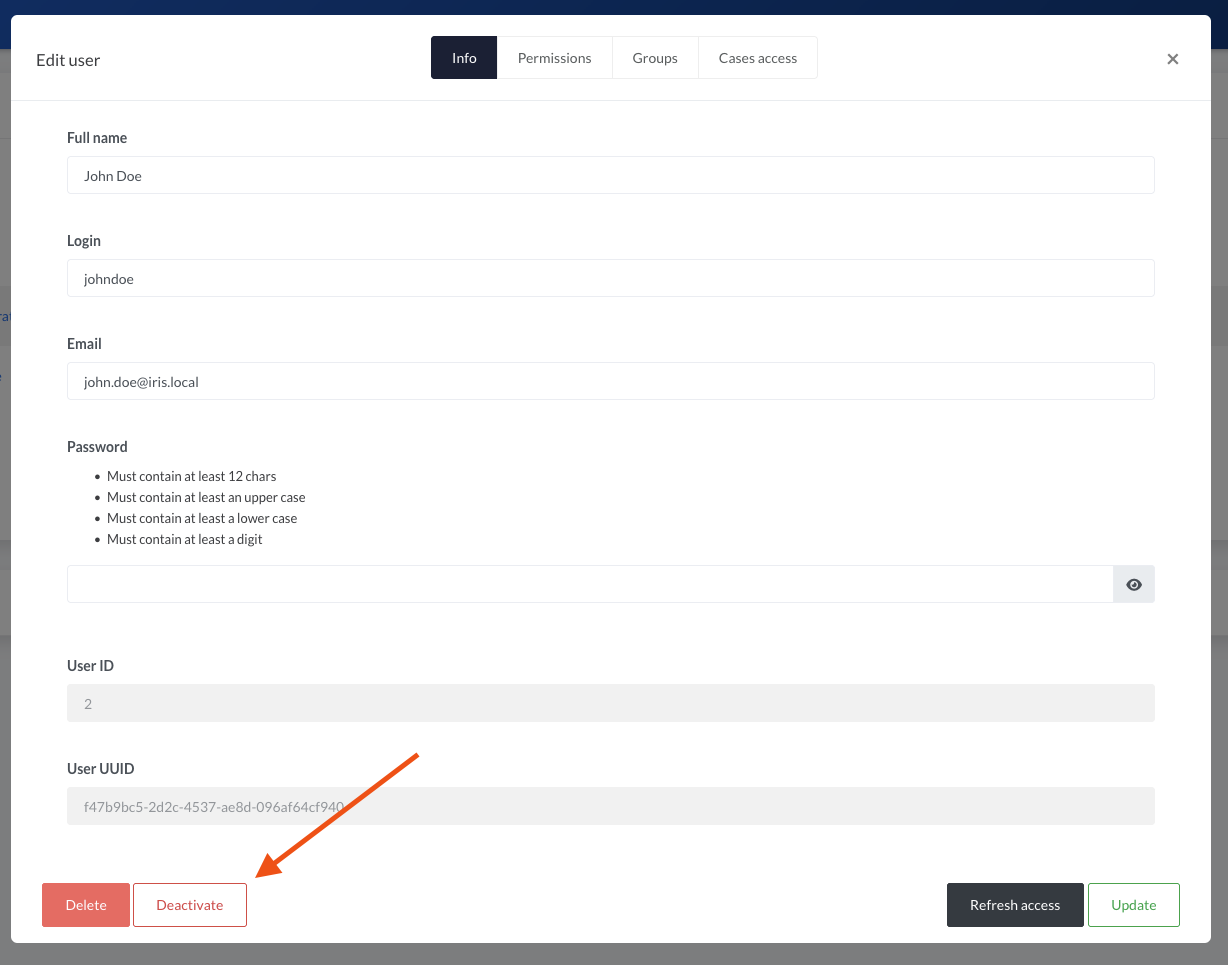Switch to the Info tab
Viewport: 1228px width, 965px height.
point(463,57)
